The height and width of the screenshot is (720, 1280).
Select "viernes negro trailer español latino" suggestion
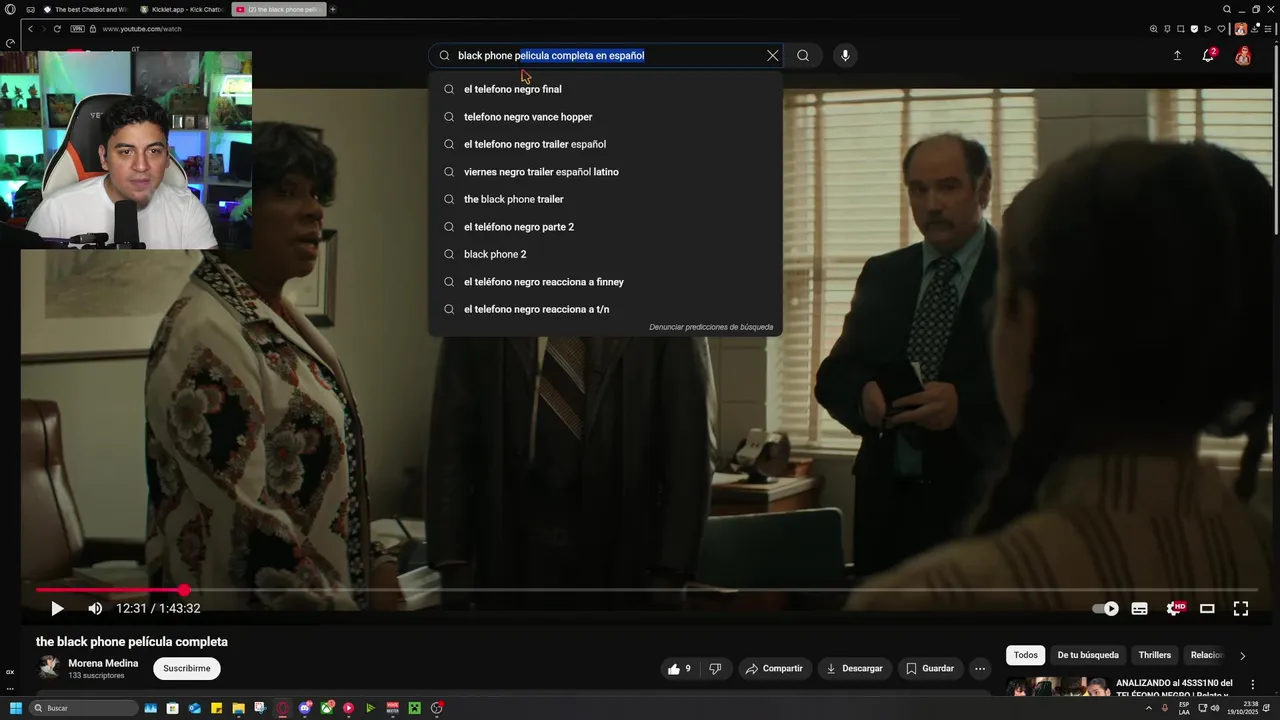605,172
